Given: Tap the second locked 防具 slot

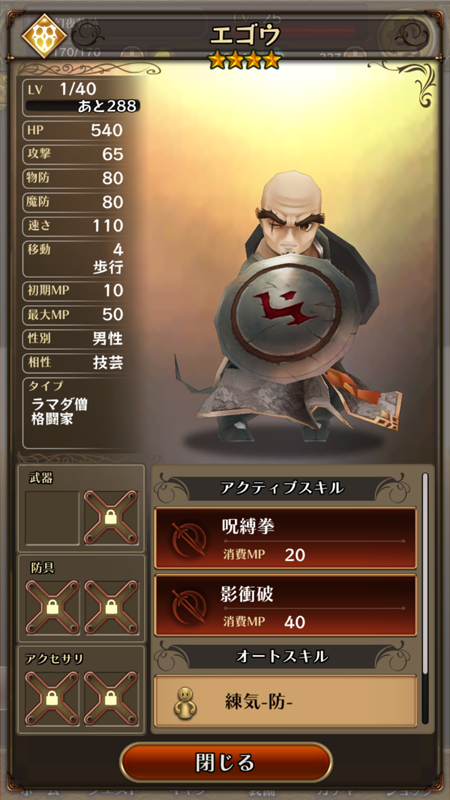Looking at the screenshot, I should pyautogui.click(x=111, y=607).
